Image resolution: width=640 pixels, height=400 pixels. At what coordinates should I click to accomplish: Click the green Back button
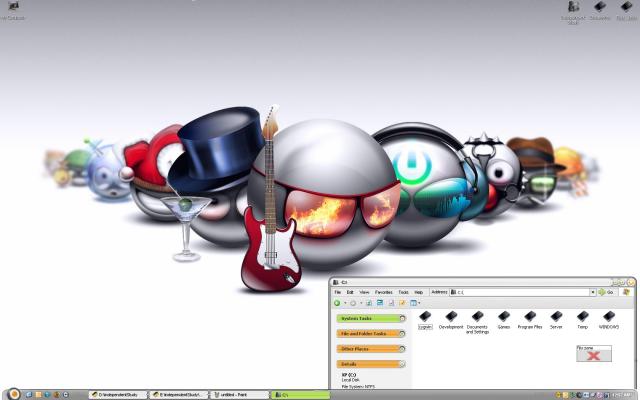[x=337, y=303]
